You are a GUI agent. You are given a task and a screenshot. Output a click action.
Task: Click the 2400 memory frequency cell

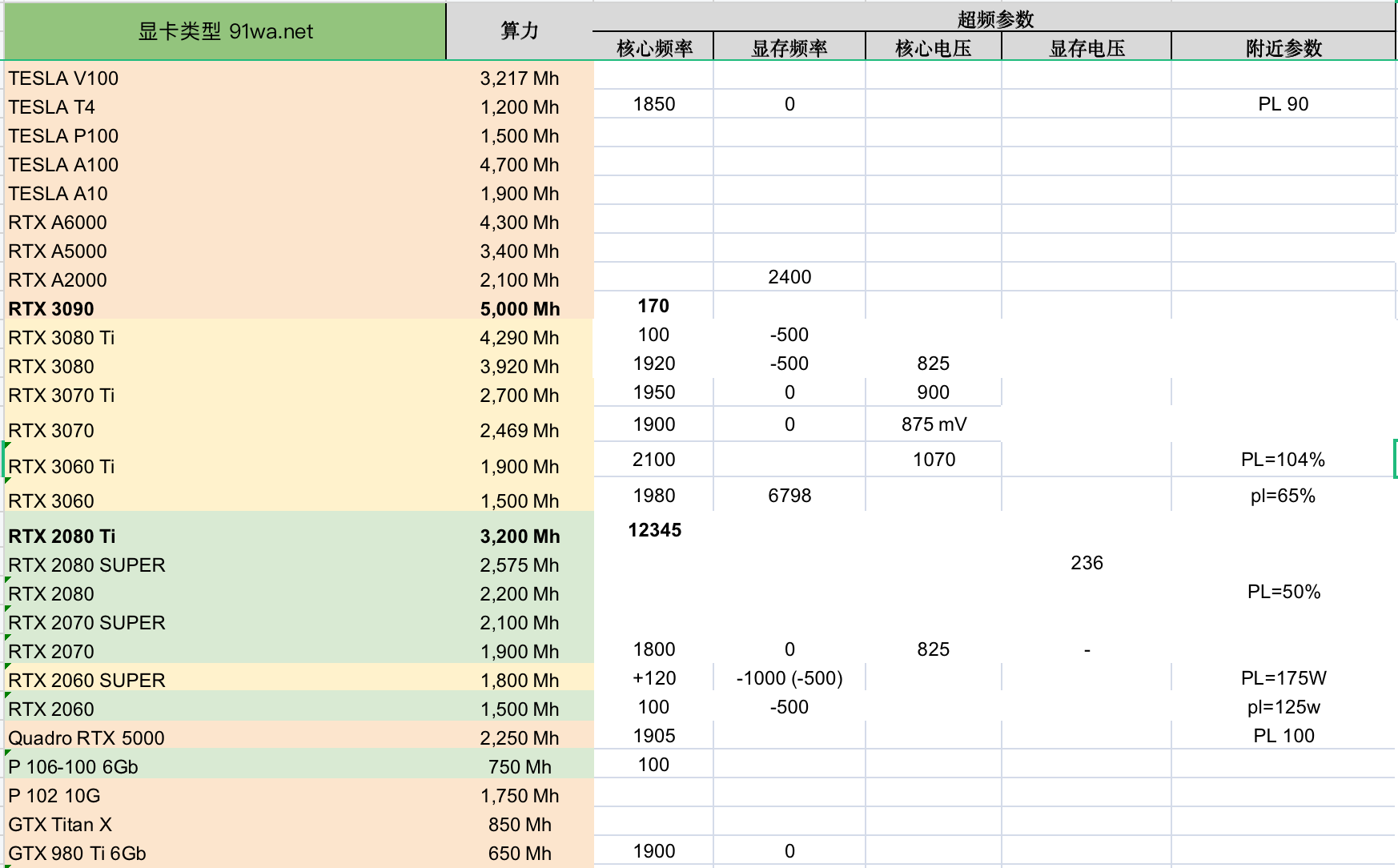tap(789, 277)
